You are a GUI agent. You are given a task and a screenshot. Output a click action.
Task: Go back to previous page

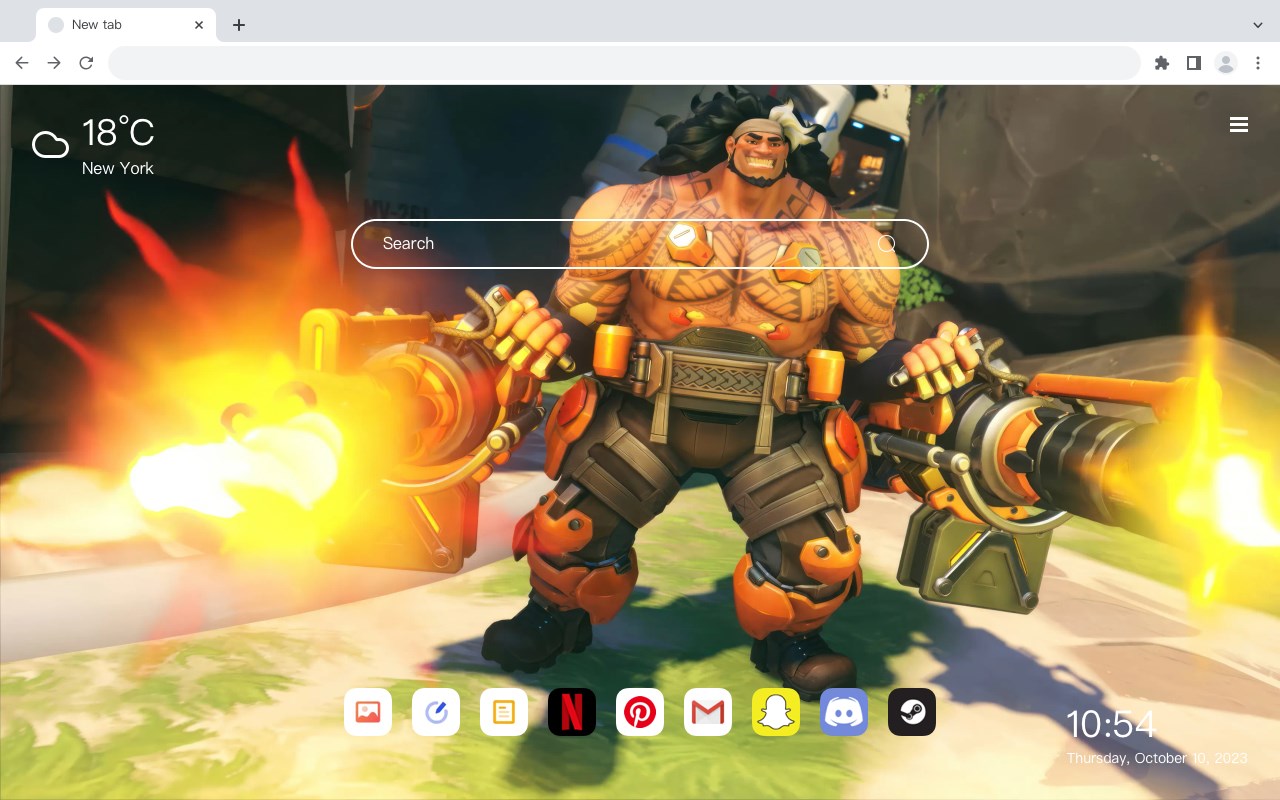tap(22, 63)
